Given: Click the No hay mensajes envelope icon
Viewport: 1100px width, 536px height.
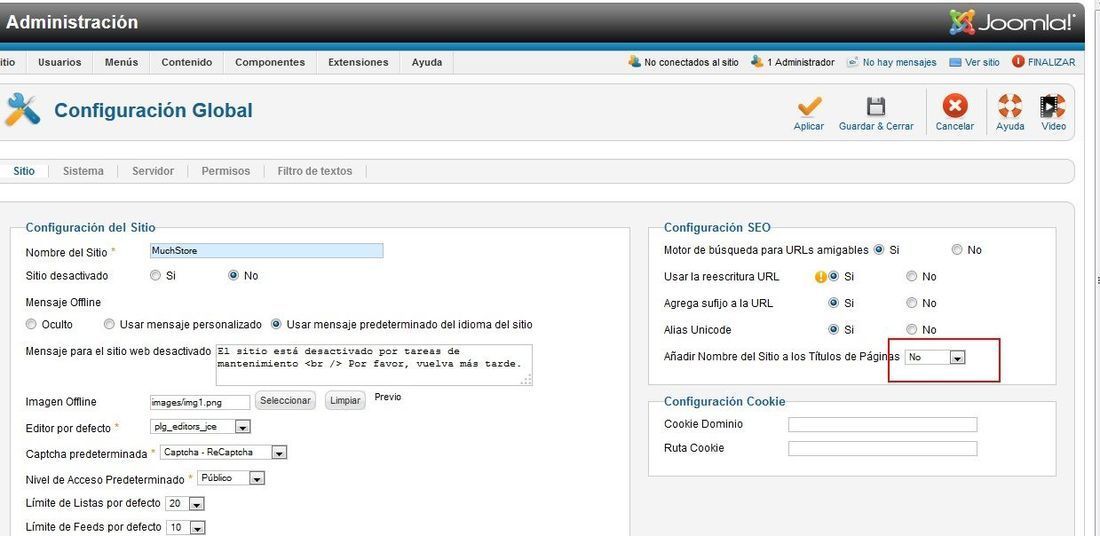Looking at the screenshot, I should [852, 62].
